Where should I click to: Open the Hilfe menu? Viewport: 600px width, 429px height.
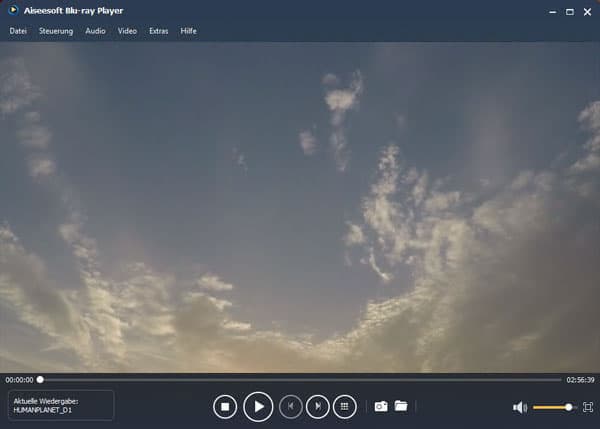click(188, 31)
